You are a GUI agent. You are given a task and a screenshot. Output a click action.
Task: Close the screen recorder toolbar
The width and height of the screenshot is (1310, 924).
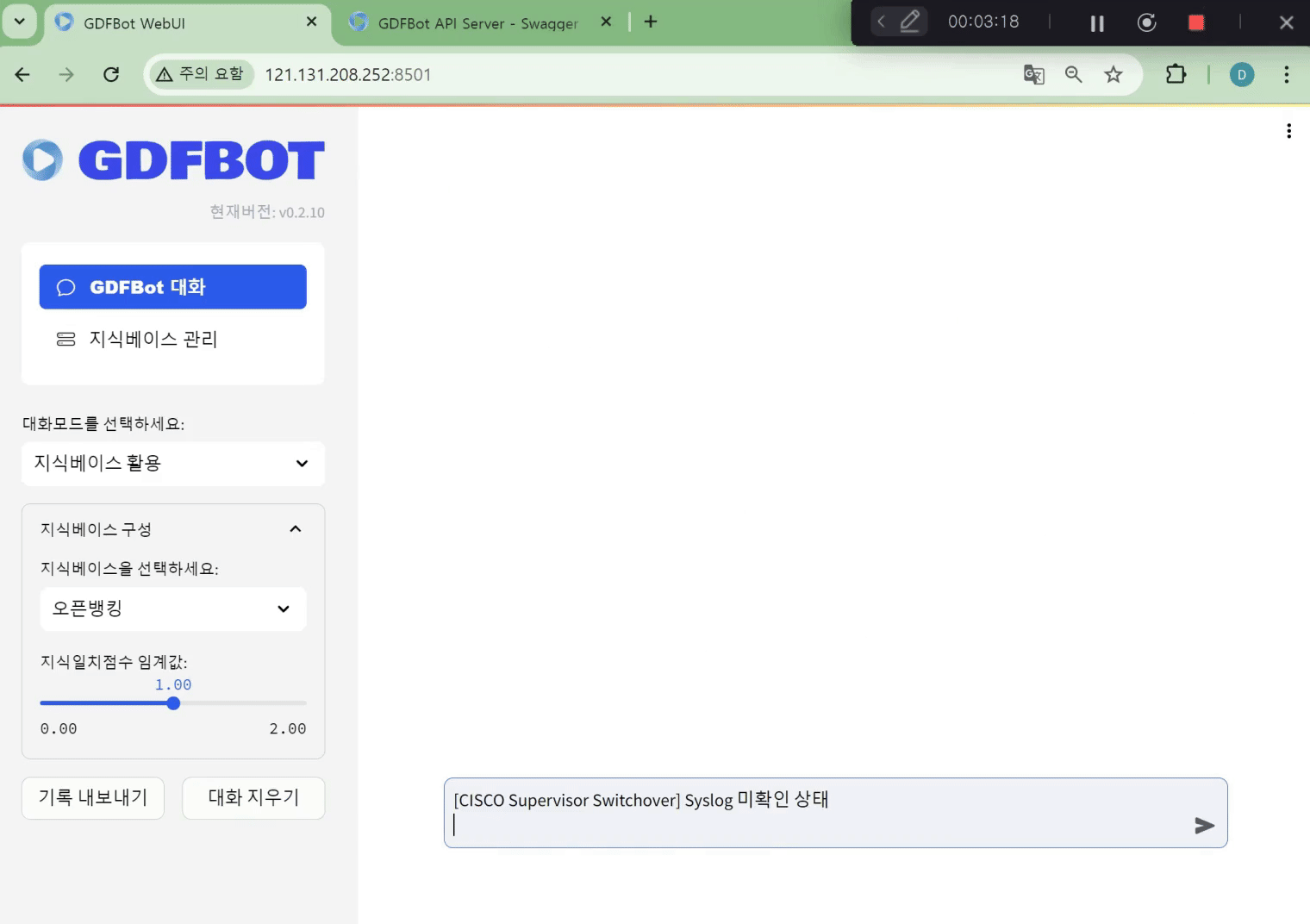1287,22
